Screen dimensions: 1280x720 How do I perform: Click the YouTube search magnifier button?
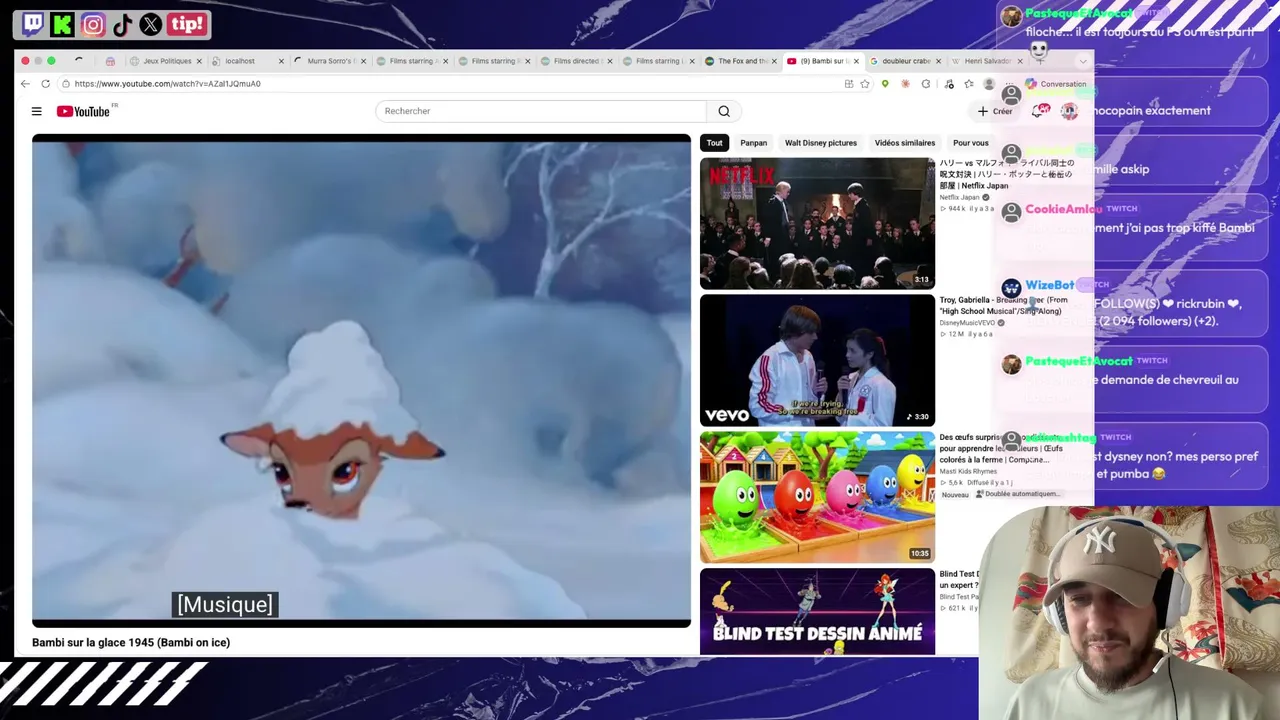click(724, 111)
